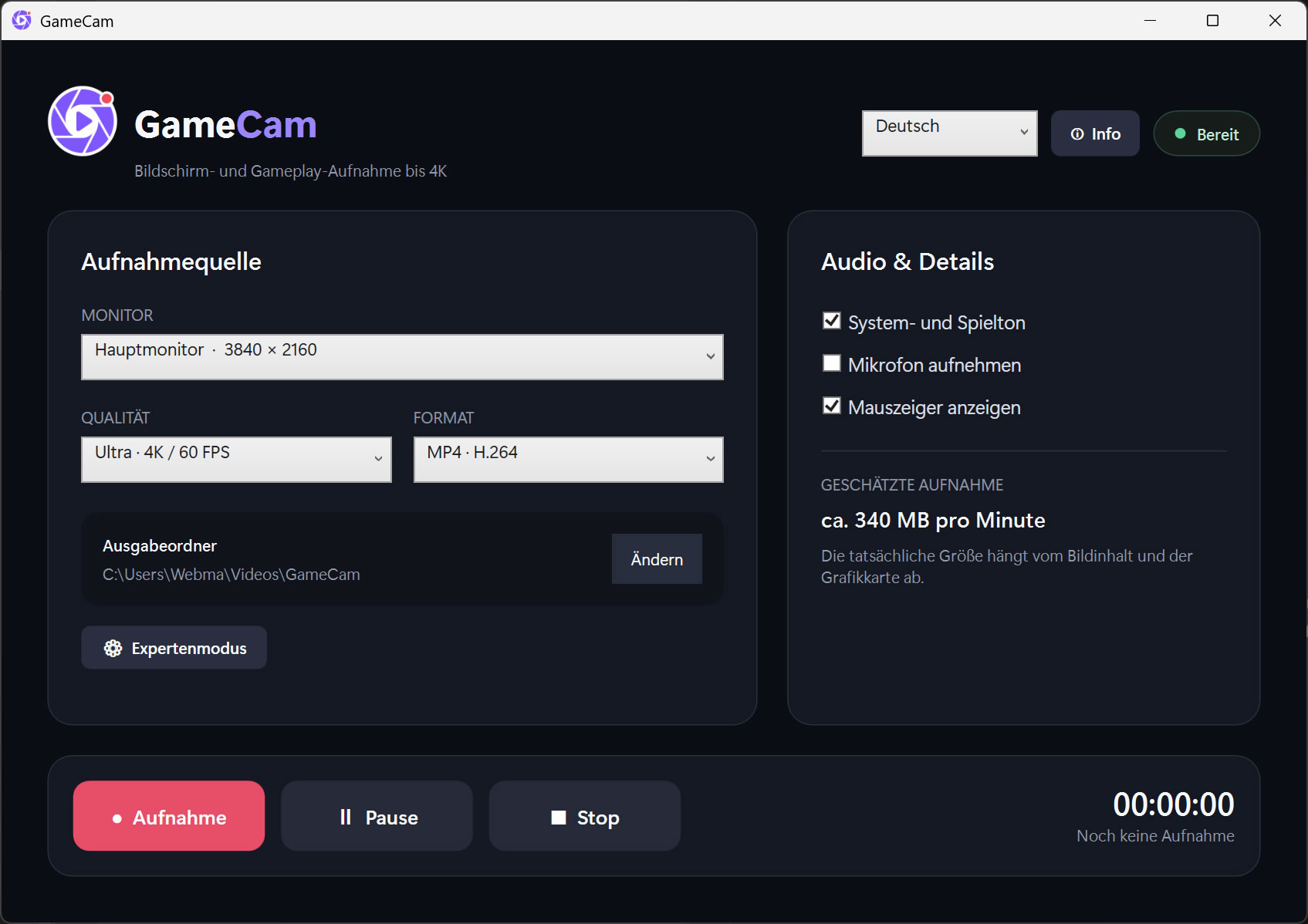Click the 'QUALITÄT' field label
Viewport: 1308px width, 924px height.
tap(116, 418)
